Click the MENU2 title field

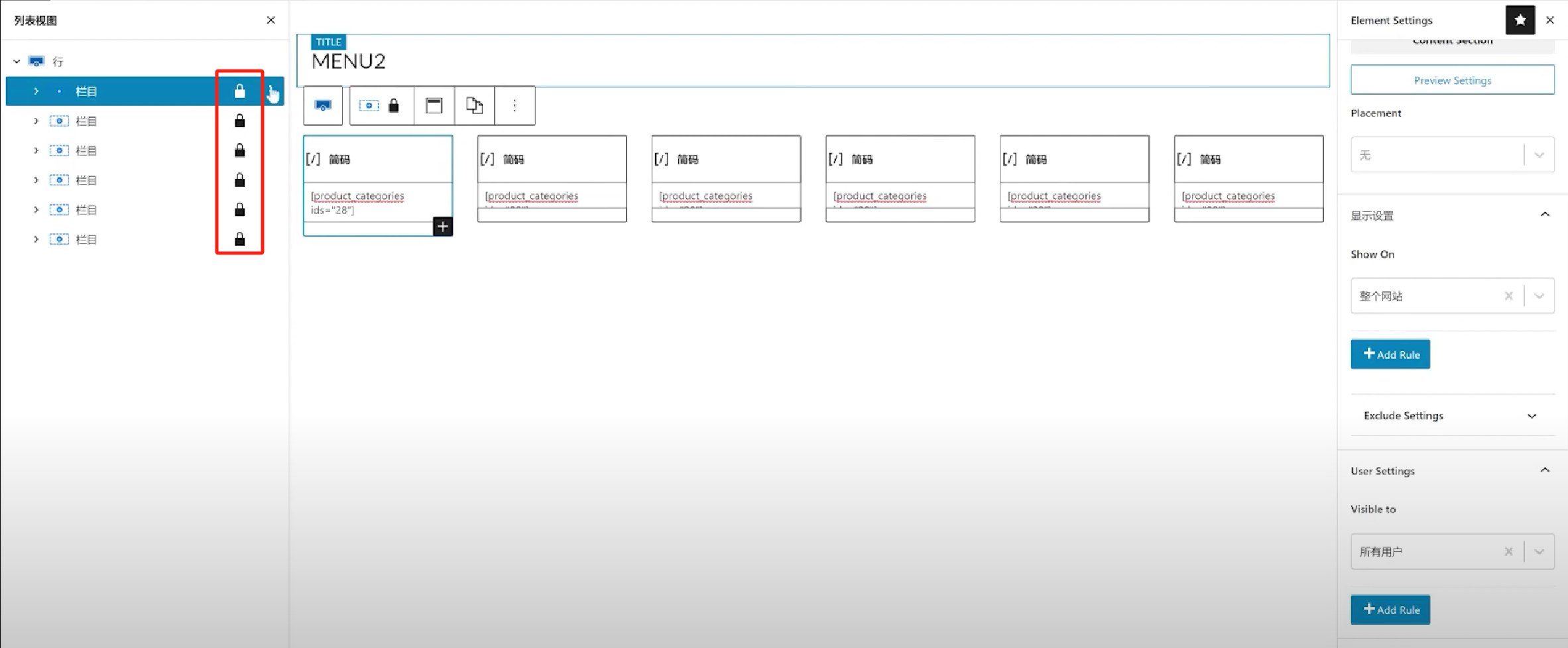[813, 61]
